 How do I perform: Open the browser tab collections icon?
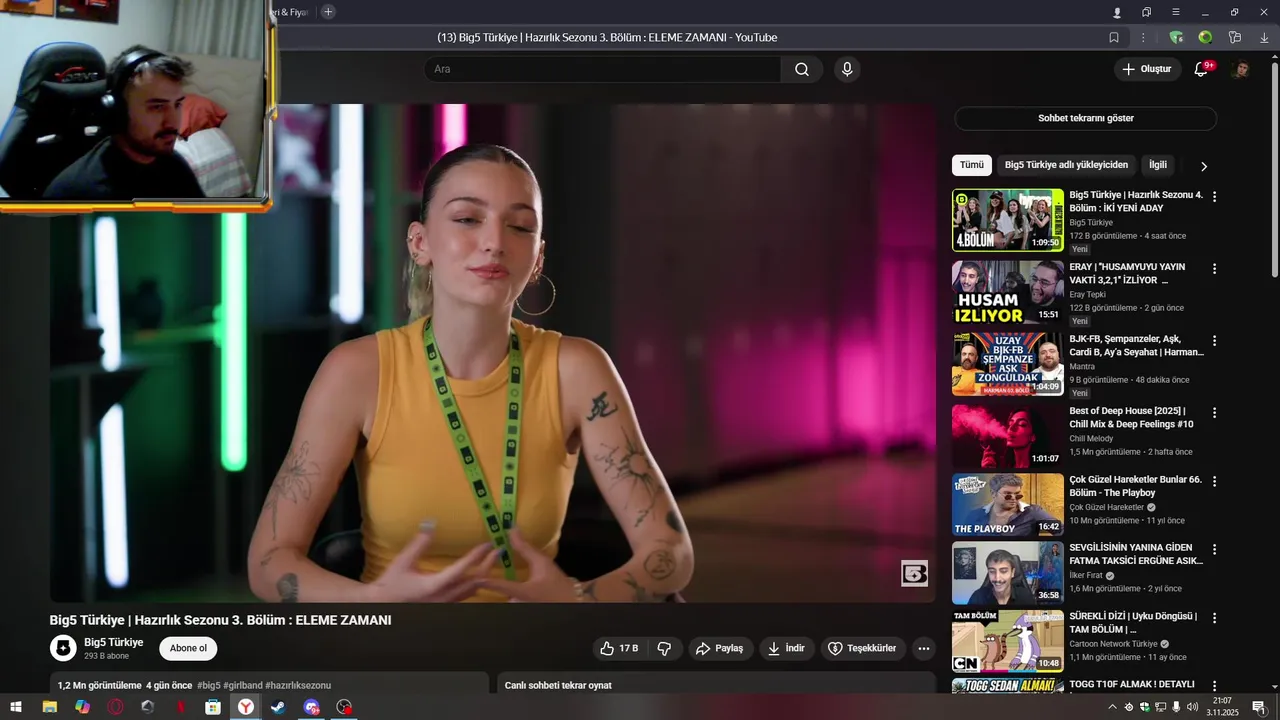tap(1146, 12)
